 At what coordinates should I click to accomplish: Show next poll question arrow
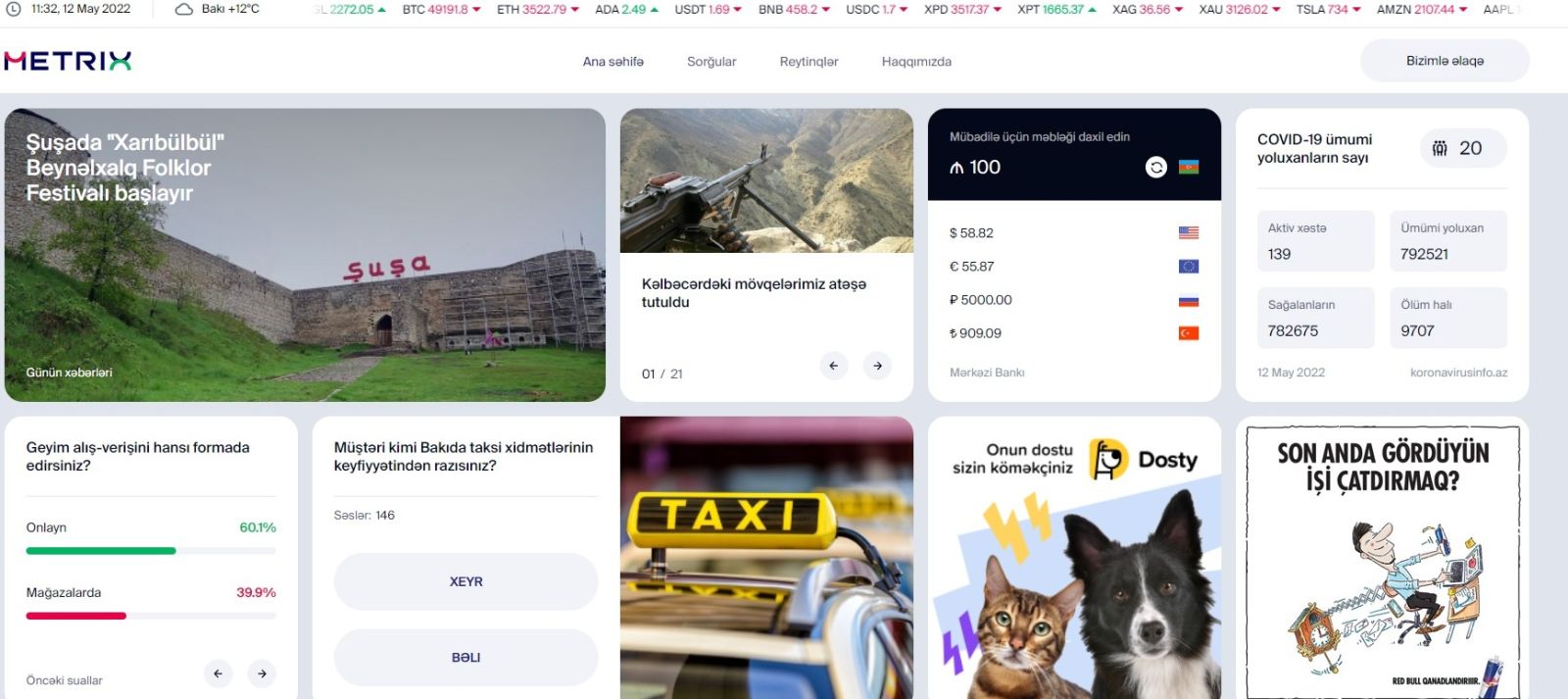tap(262, 674)
